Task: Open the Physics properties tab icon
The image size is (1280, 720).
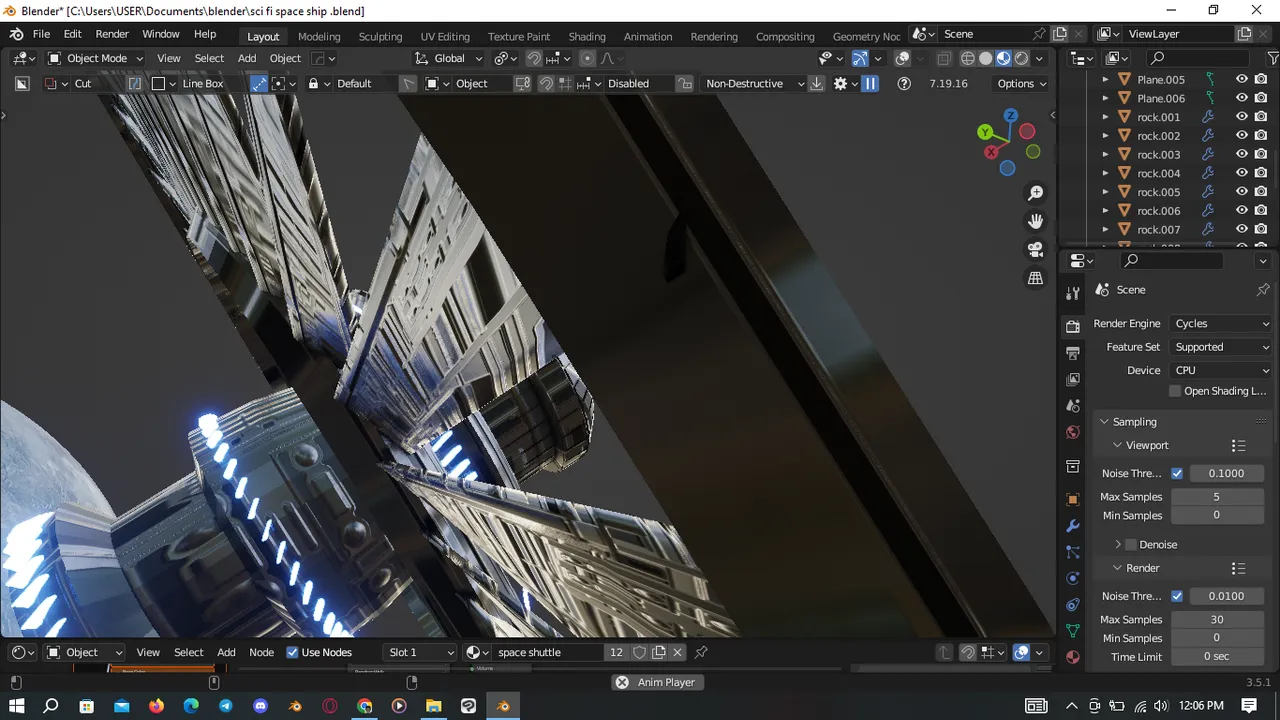Action: [x=1073, y=578]
